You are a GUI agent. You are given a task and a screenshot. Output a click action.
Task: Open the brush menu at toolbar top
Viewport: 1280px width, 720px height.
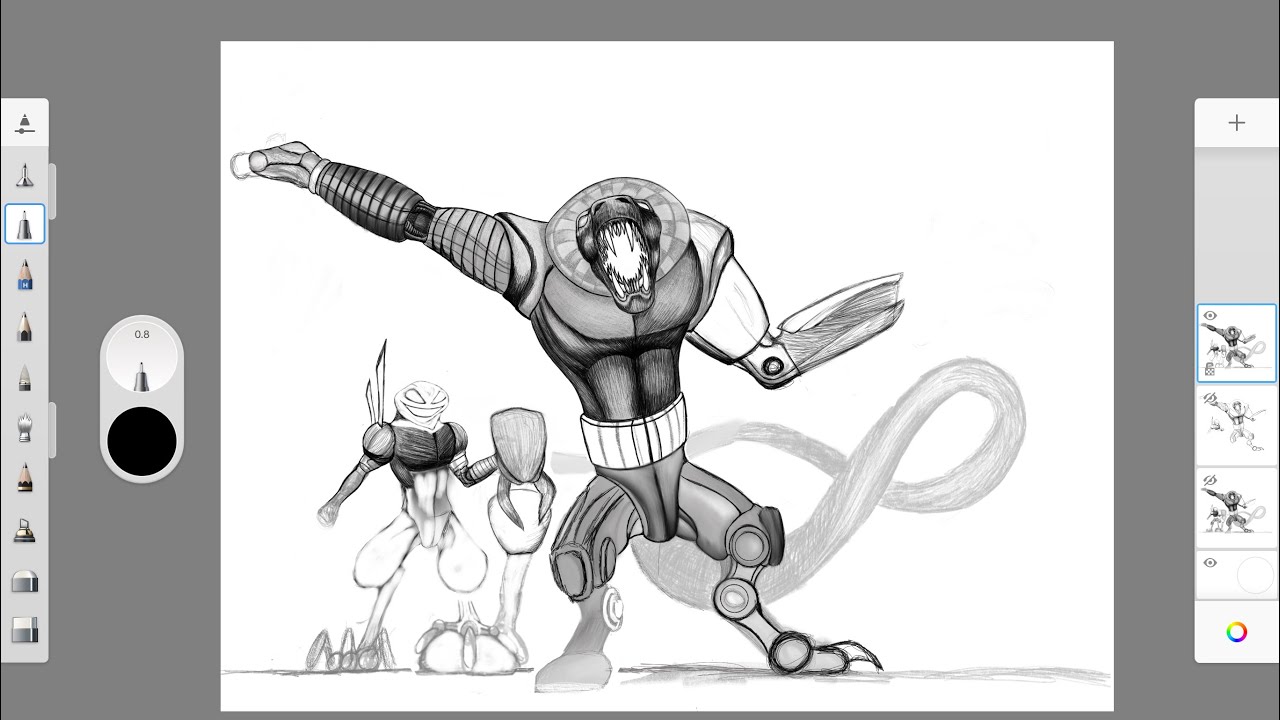[x=25, y=122]
